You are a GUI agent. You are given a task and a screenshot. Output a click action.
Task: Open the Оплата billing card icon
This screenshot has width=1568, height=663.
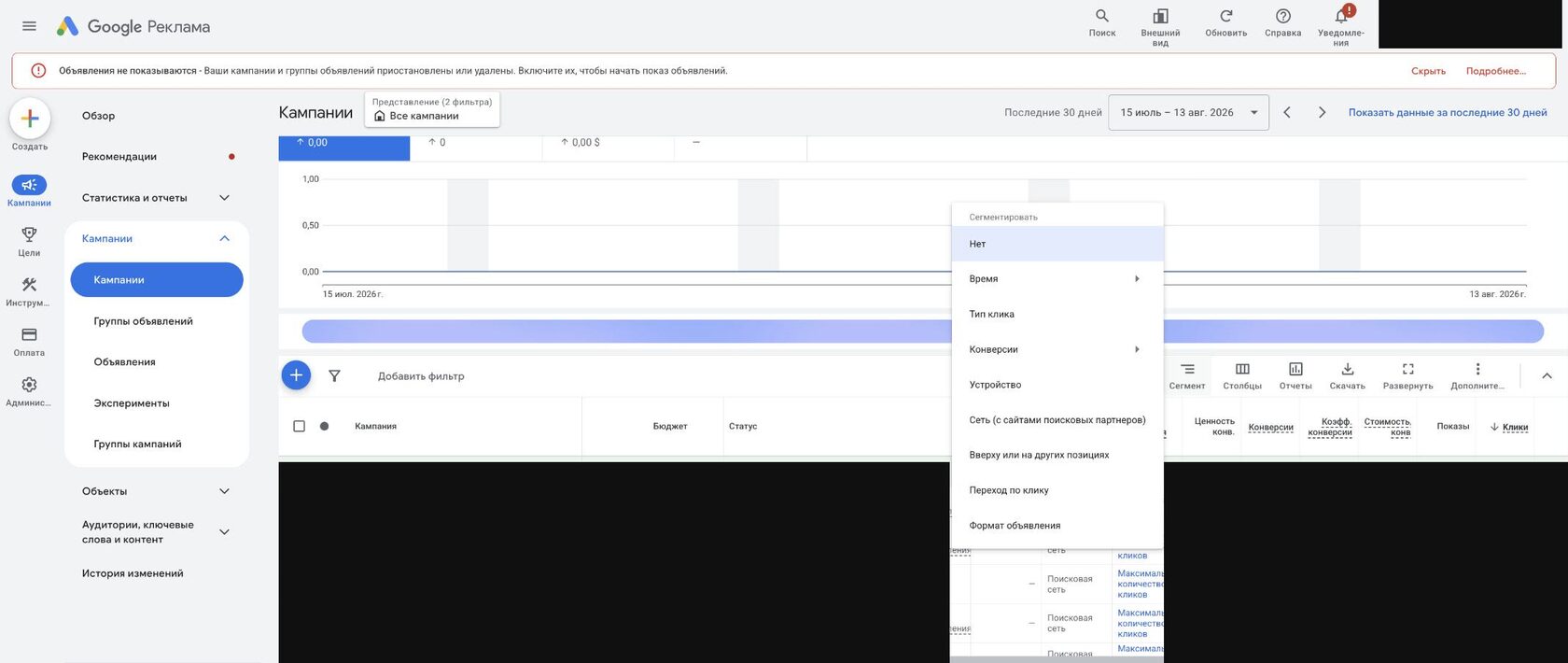tap(29, 334)
